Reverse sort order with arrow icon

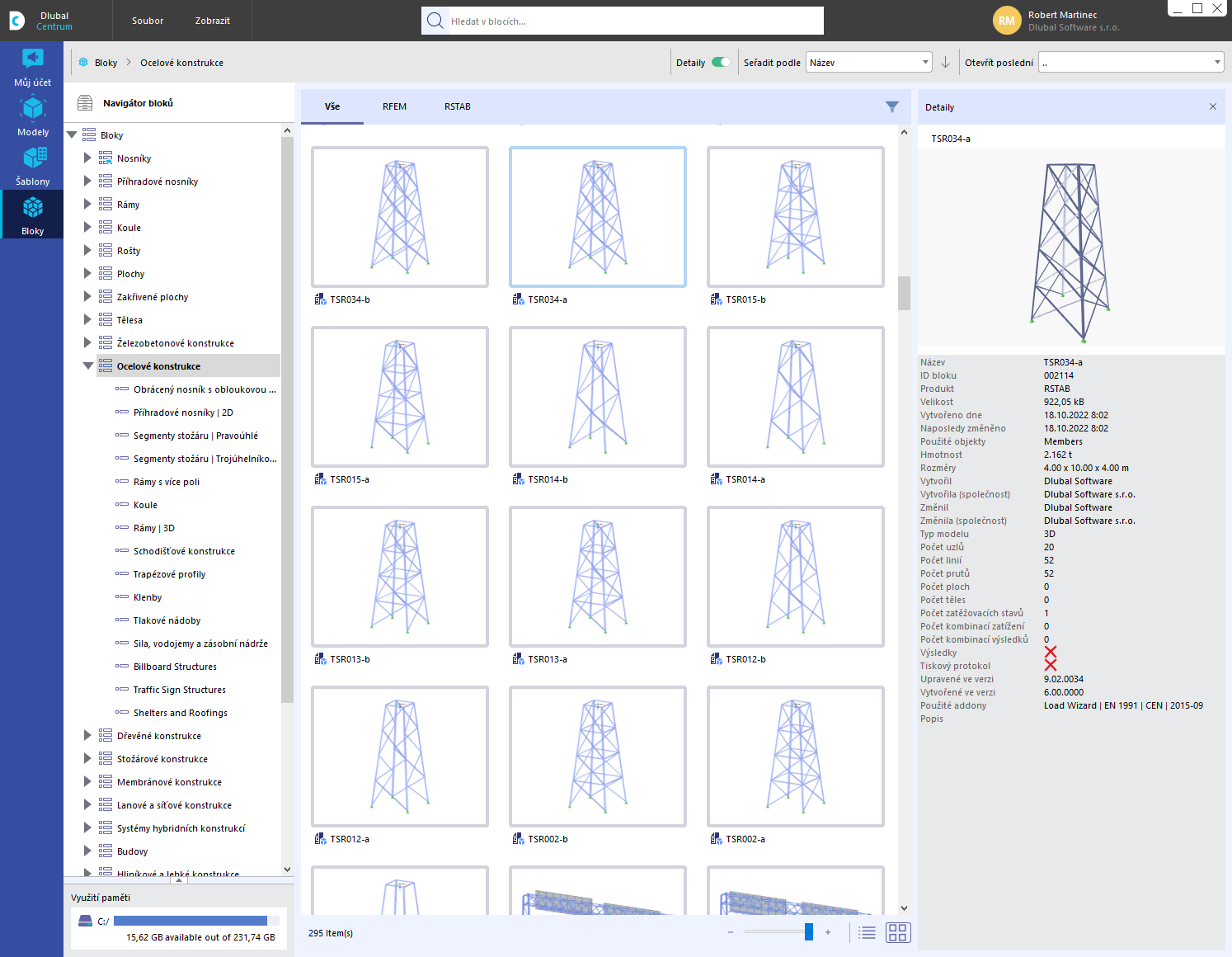945,63
